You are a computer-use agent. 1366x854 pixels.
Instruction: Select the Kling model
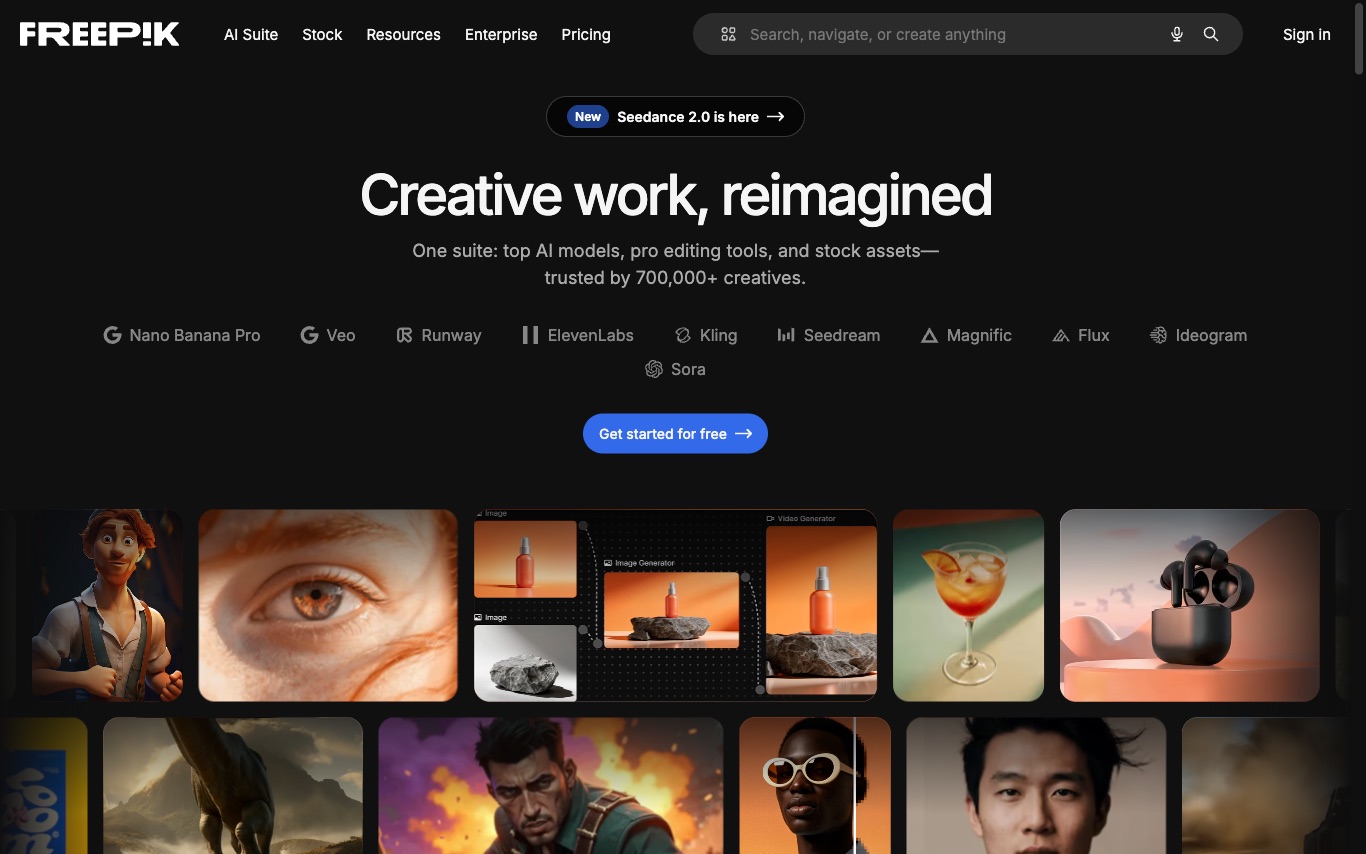(706, 335)
